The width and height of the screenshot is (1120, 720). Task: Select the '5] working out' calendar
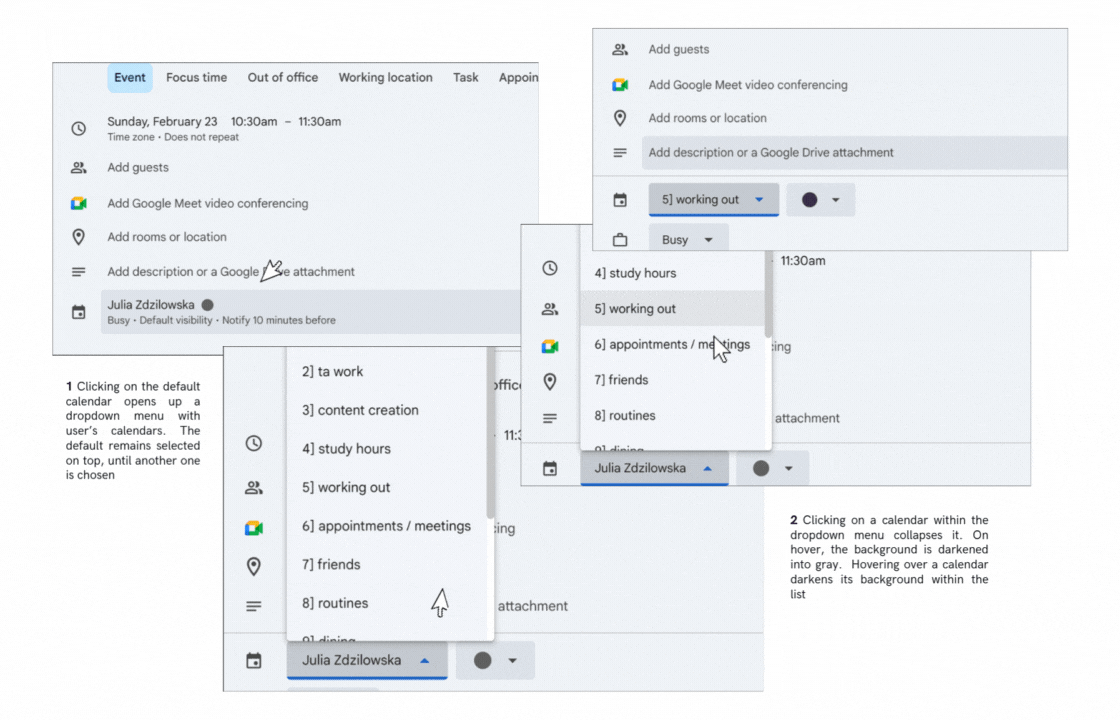tap(634, 308)
